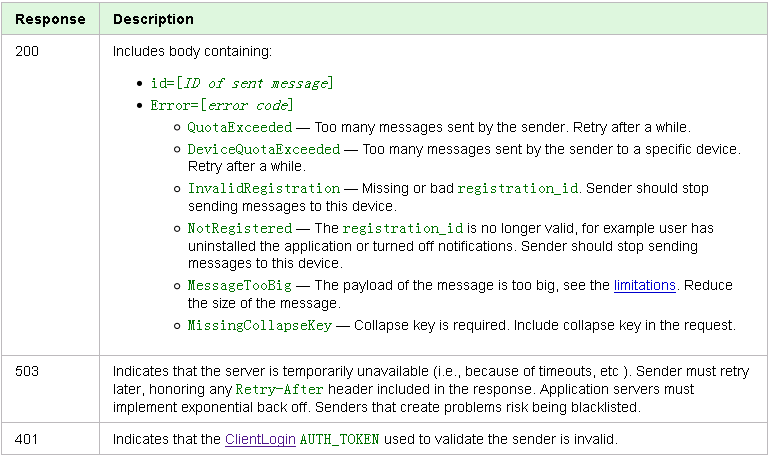This screenshot has width=772, height=459.
Task: Open the limitations link
Action: [x=644, y=286]
